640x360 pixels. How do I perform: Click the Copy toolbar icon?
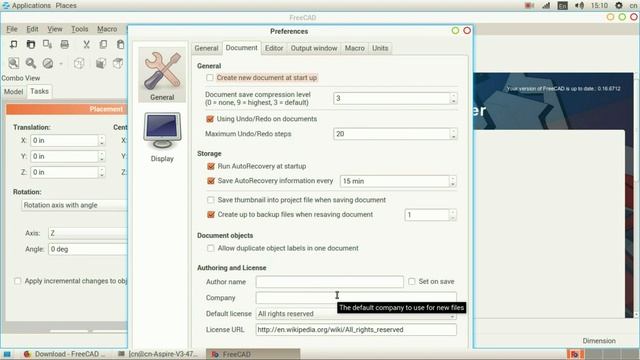[103, 44]
